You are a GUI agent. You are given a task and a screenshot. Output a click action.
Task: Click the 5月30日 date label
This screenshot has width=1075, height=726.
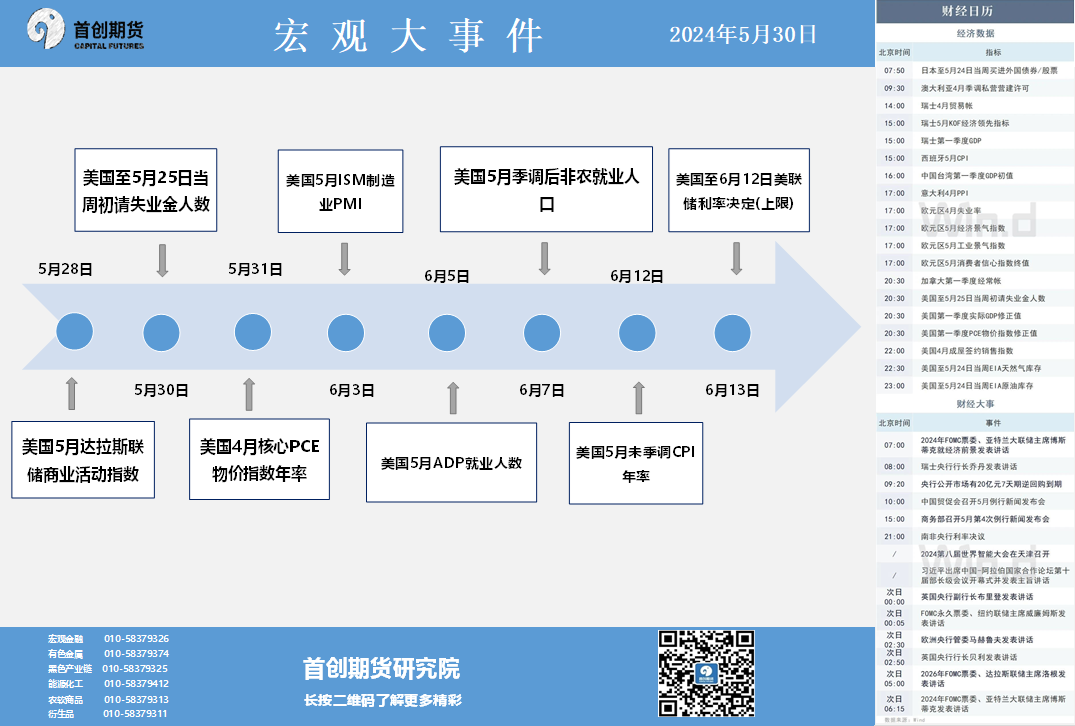(x=161, y=390)
